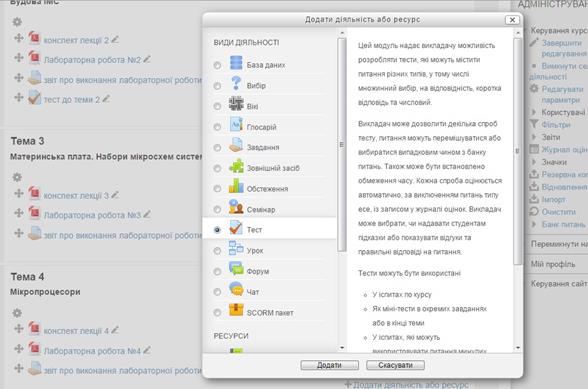Screen dimensions: 588x389
Task: Select the Форум radio button
Action: (217, 271)
